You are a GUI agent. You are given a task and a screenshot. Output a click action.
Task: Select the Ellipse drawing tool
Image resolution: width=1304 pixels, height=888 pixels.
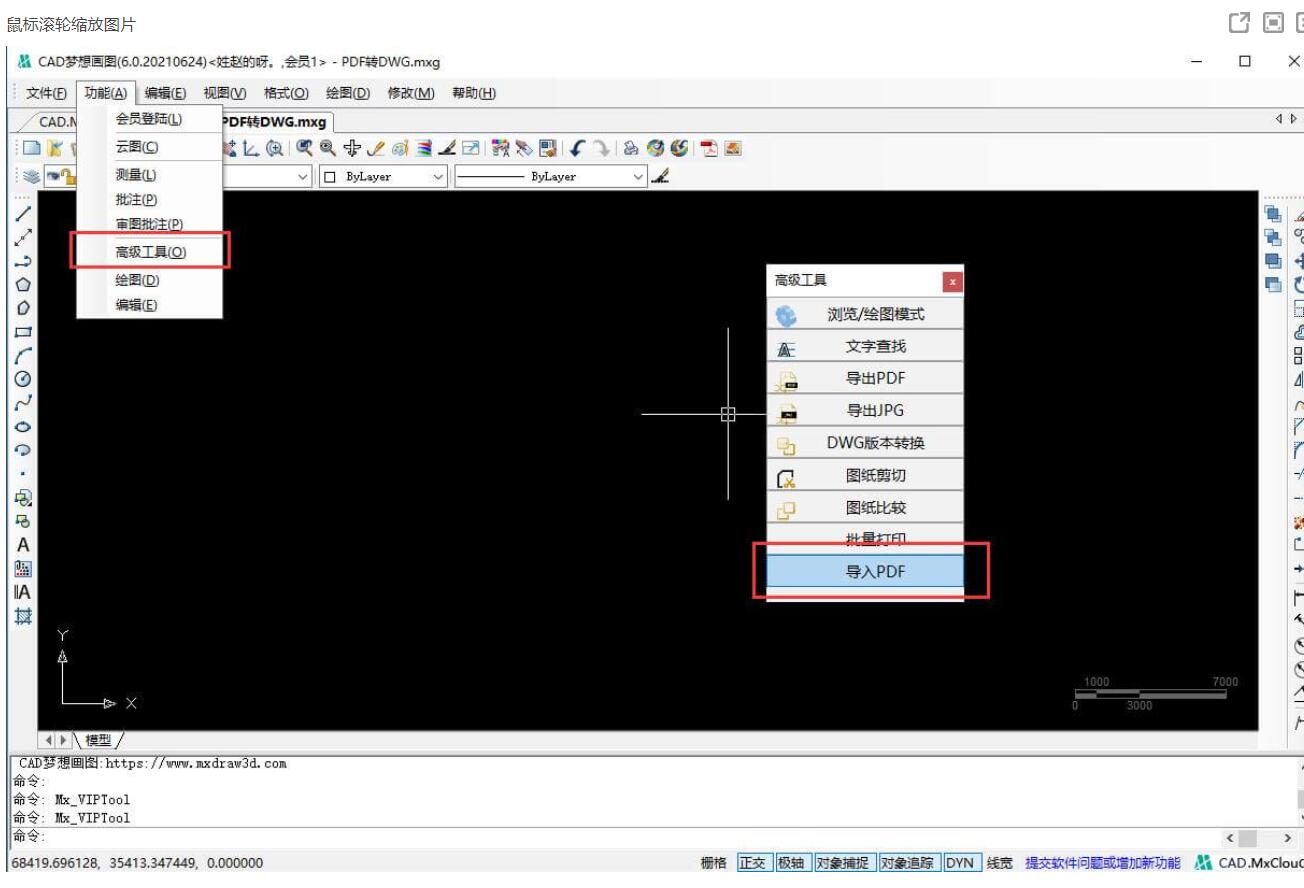tap(22, 426)
